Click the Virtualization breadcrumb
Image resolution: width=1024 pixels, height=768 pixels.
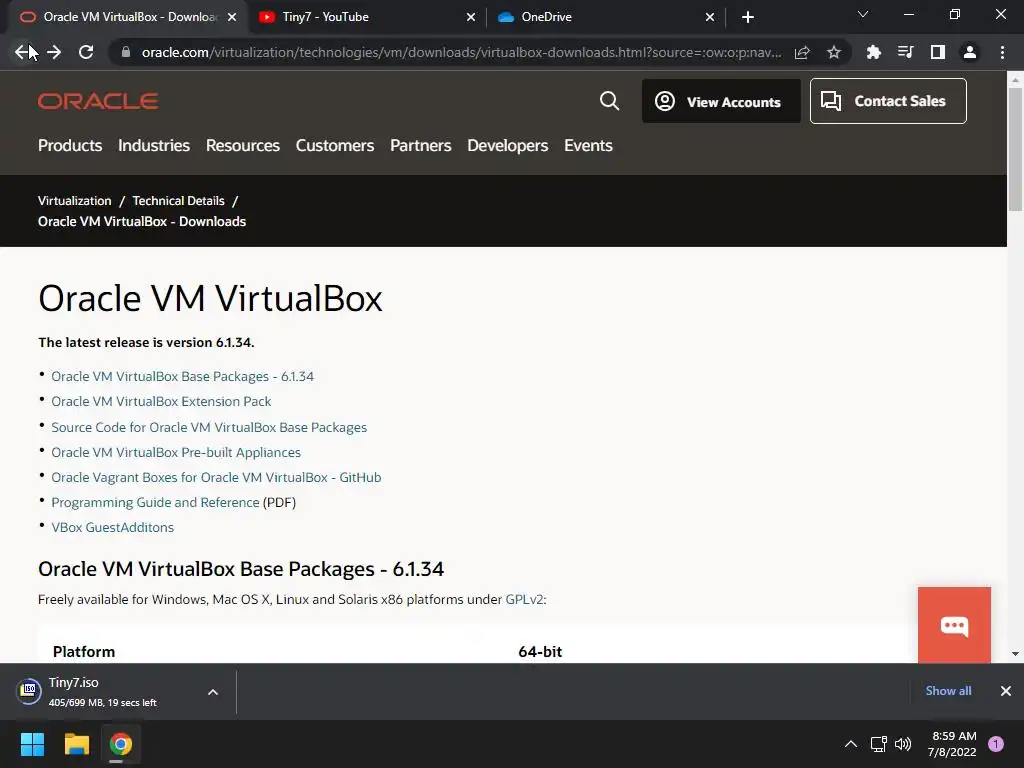74,201
